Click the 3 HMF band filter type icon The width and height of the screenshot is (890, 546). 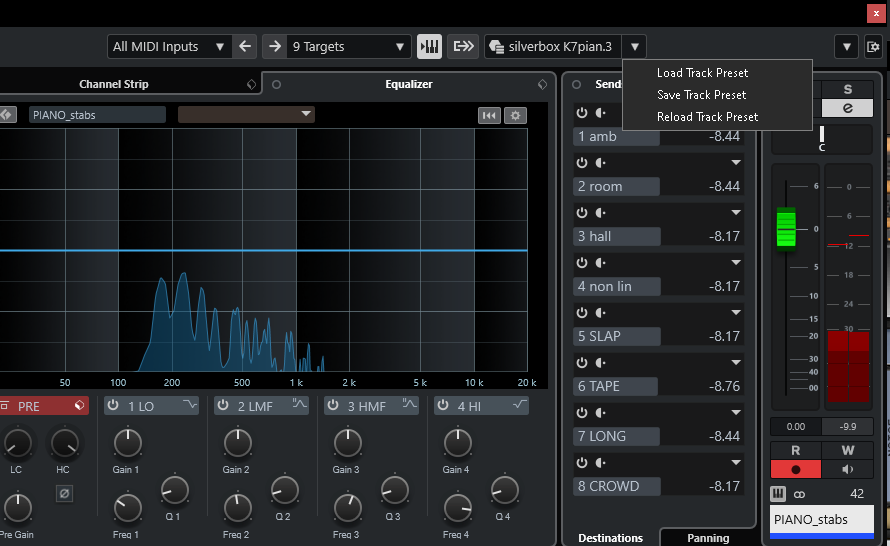coord(410,404)
